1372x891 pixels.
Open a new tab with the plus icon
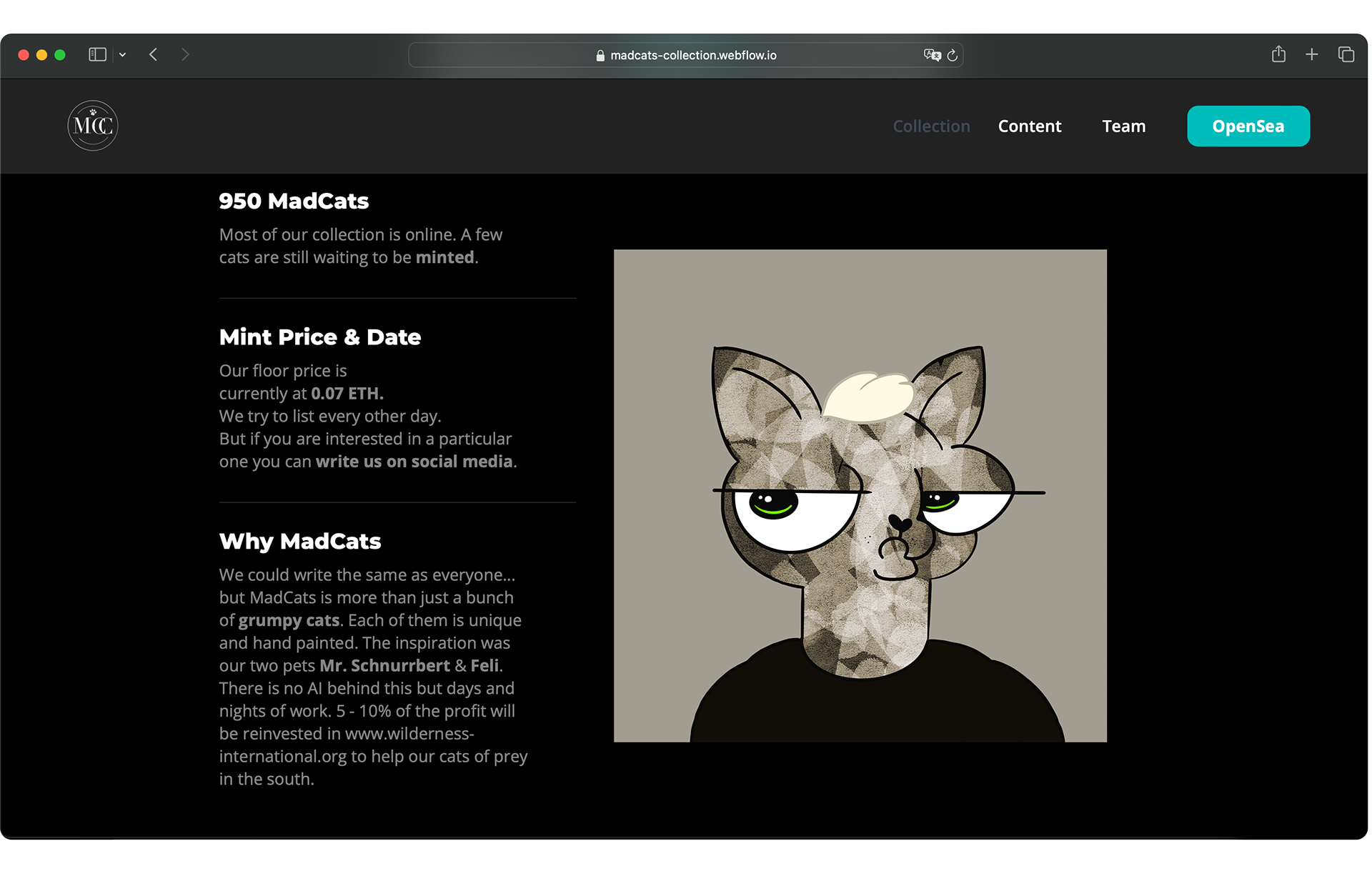(x=1312, y=54)
